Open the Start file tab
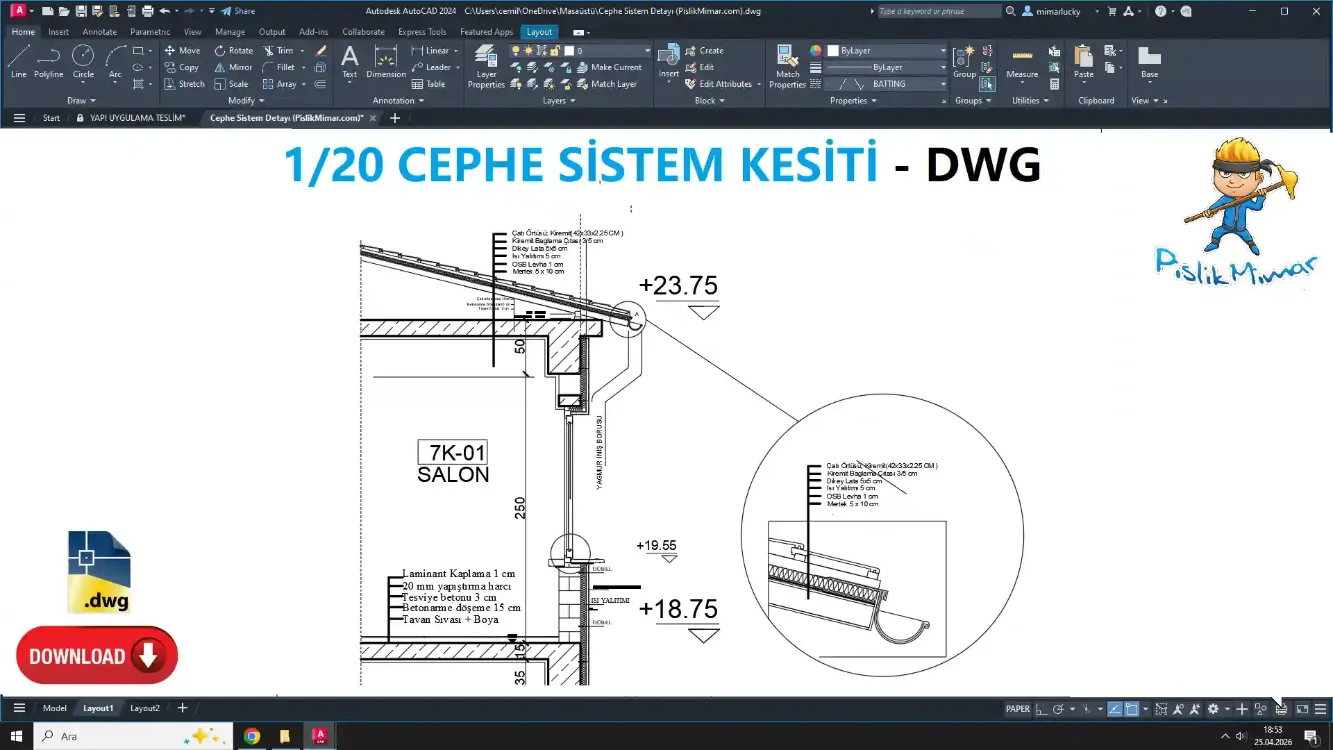This screenshot has width=1333, height=750. point(51,118)
